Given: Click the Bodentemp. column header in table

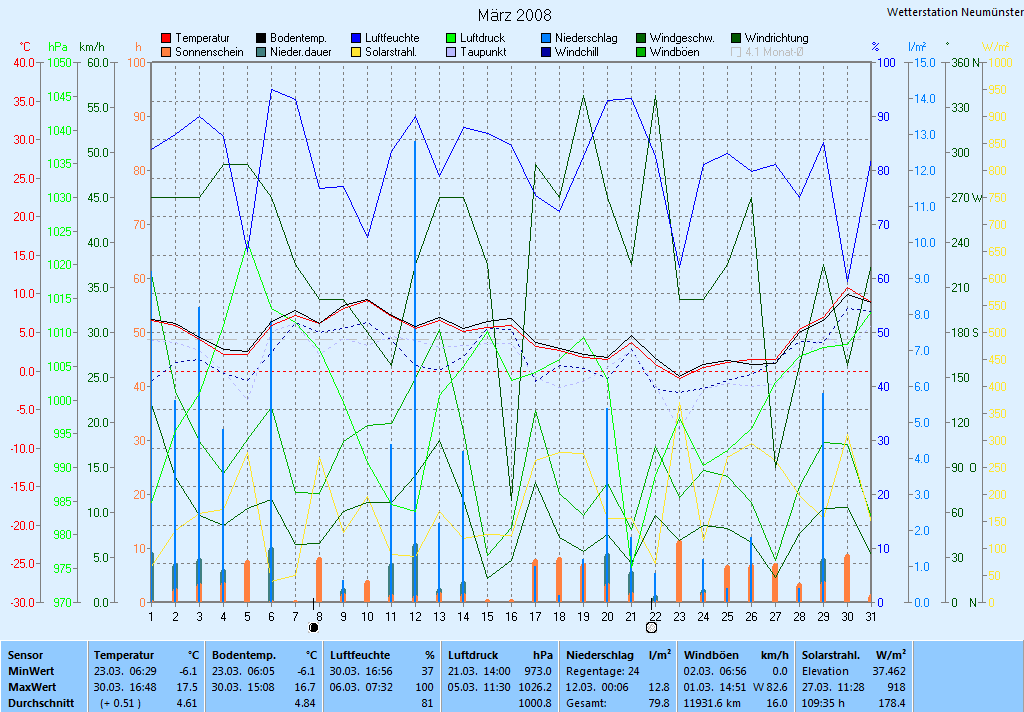Looking at the screenshot, I should point(244,655).
